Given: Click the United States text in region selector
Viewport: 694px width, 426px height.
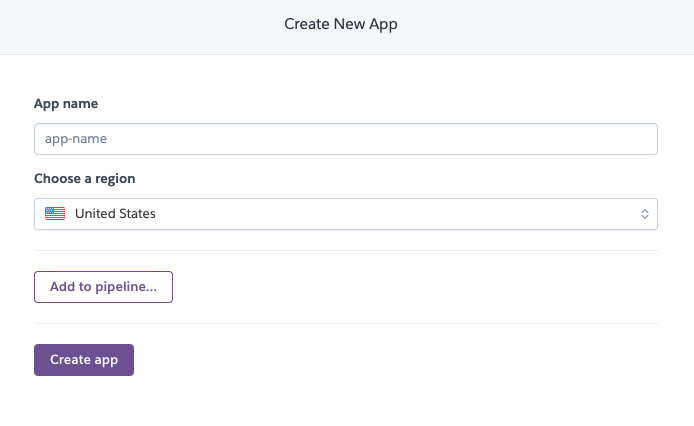Looking at the screenshot, I should pos(115,213).
